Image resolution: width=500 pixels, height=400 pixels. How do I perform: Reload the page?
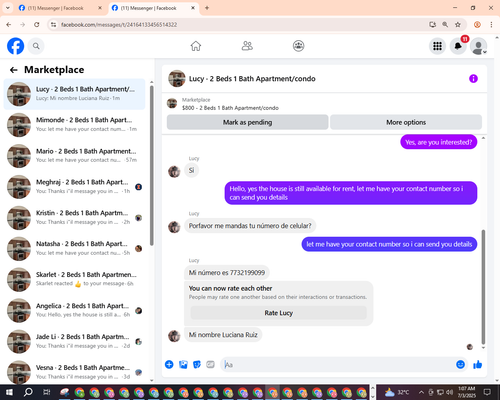(37, 25)
